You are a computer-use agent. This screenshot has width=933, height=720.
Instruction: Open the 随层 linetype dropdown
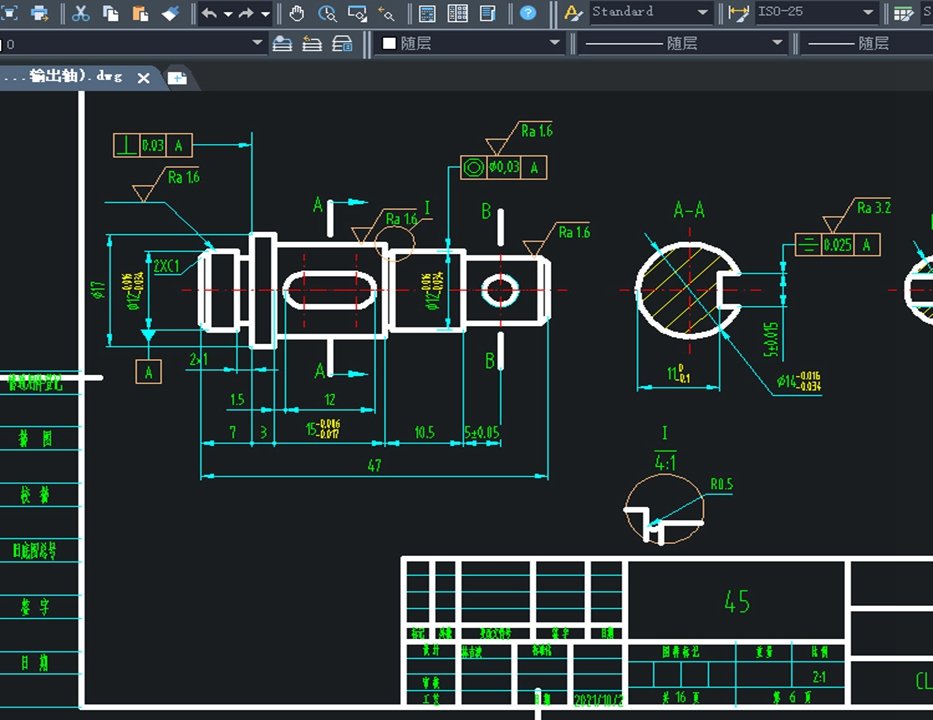(682, 43)
